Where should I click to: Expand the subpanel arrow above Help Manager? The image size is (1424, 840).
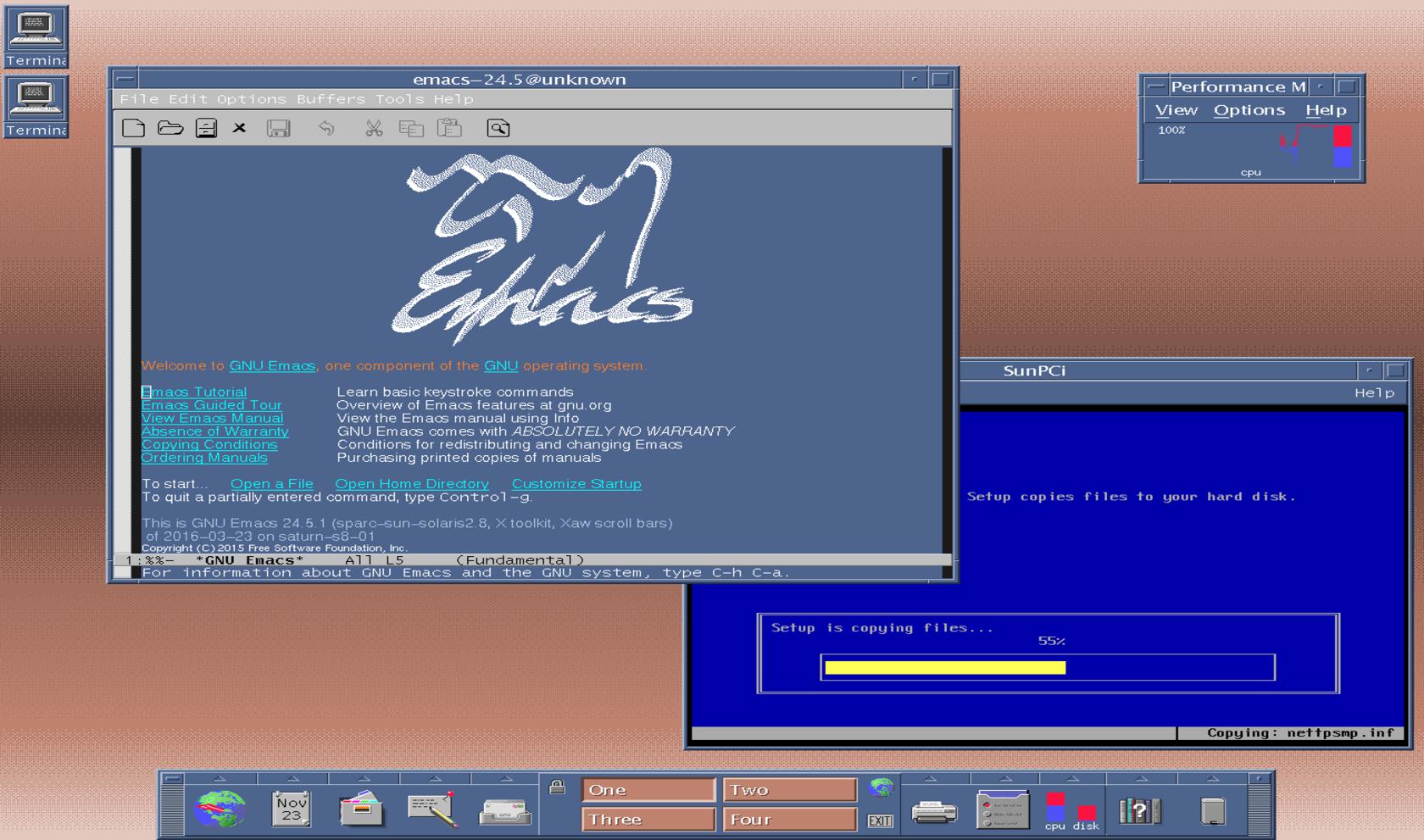[x=1142, y=778]
